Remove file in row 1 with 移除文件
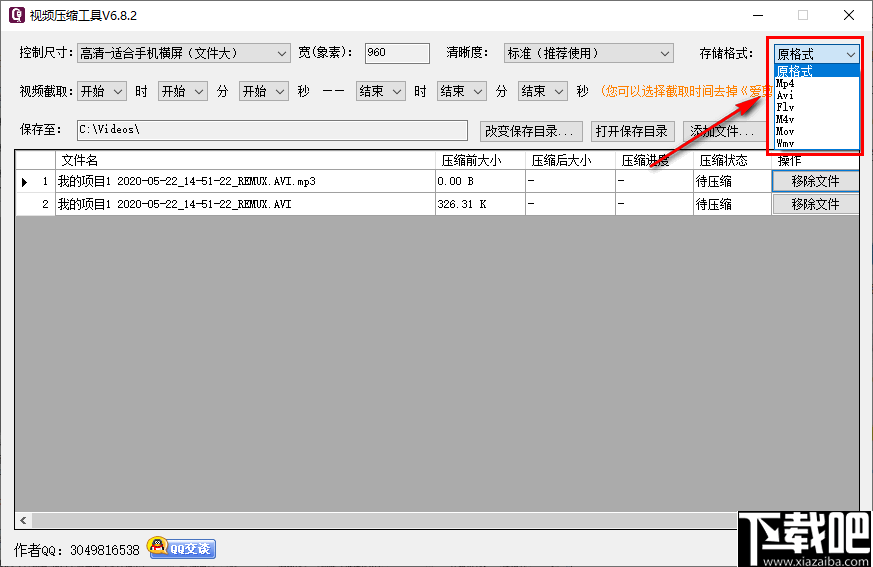Image resolution: width=873 pixels, height=567 pixels. pos(816,182)
